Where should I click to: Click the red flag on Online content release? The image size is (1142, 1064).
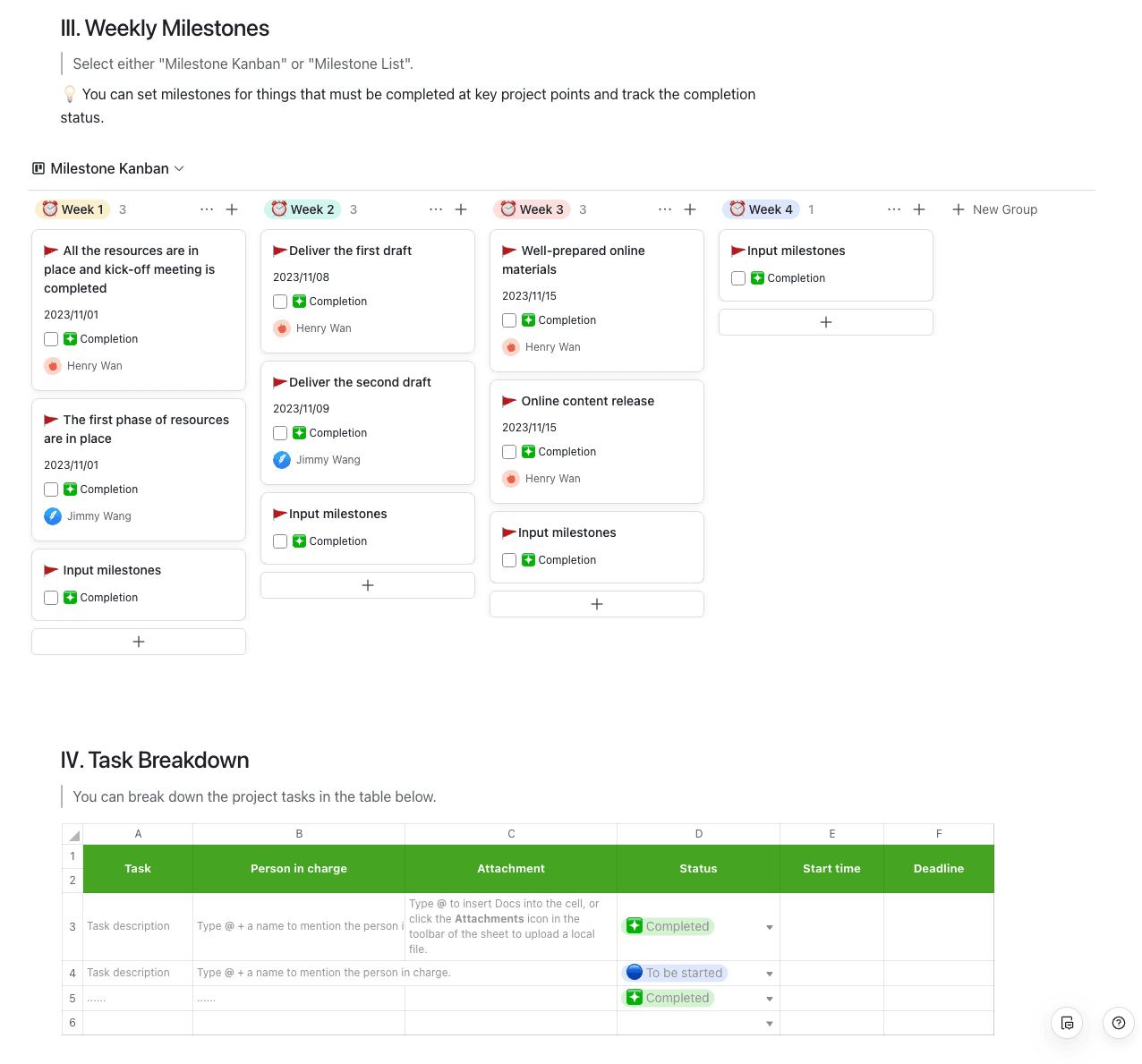click(x=509, y=402)
